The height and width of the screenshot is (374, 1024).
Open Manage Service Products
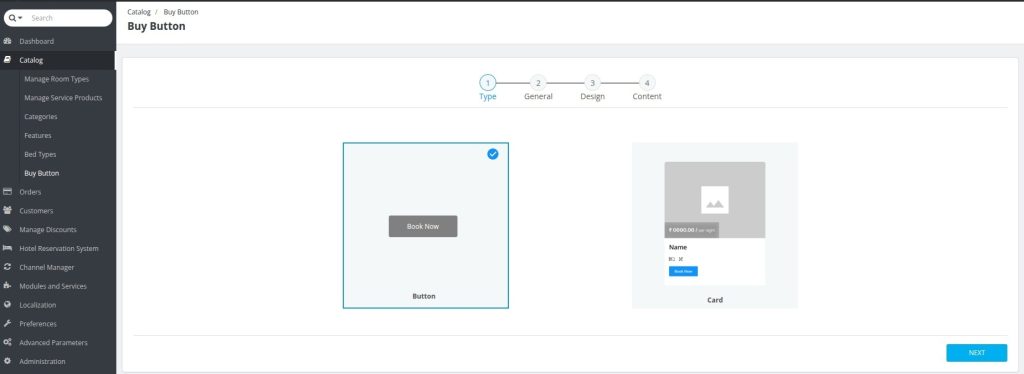coord(63,98)
